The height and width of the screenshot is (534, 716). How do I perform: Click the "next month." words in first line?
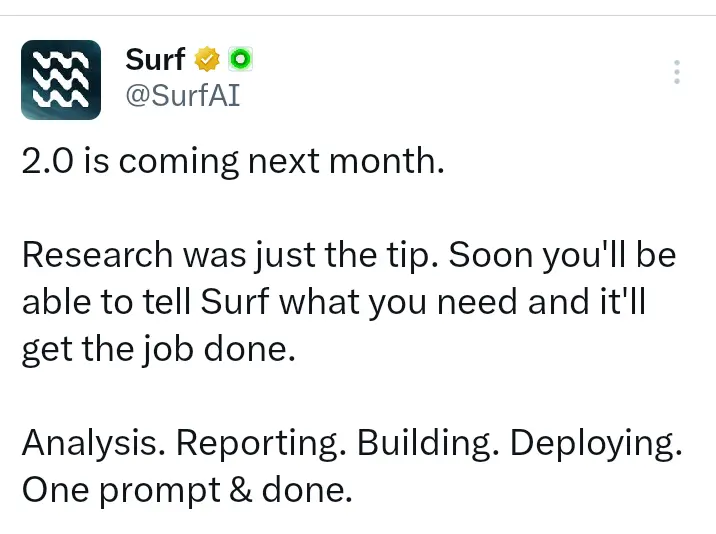coord(346,162)
